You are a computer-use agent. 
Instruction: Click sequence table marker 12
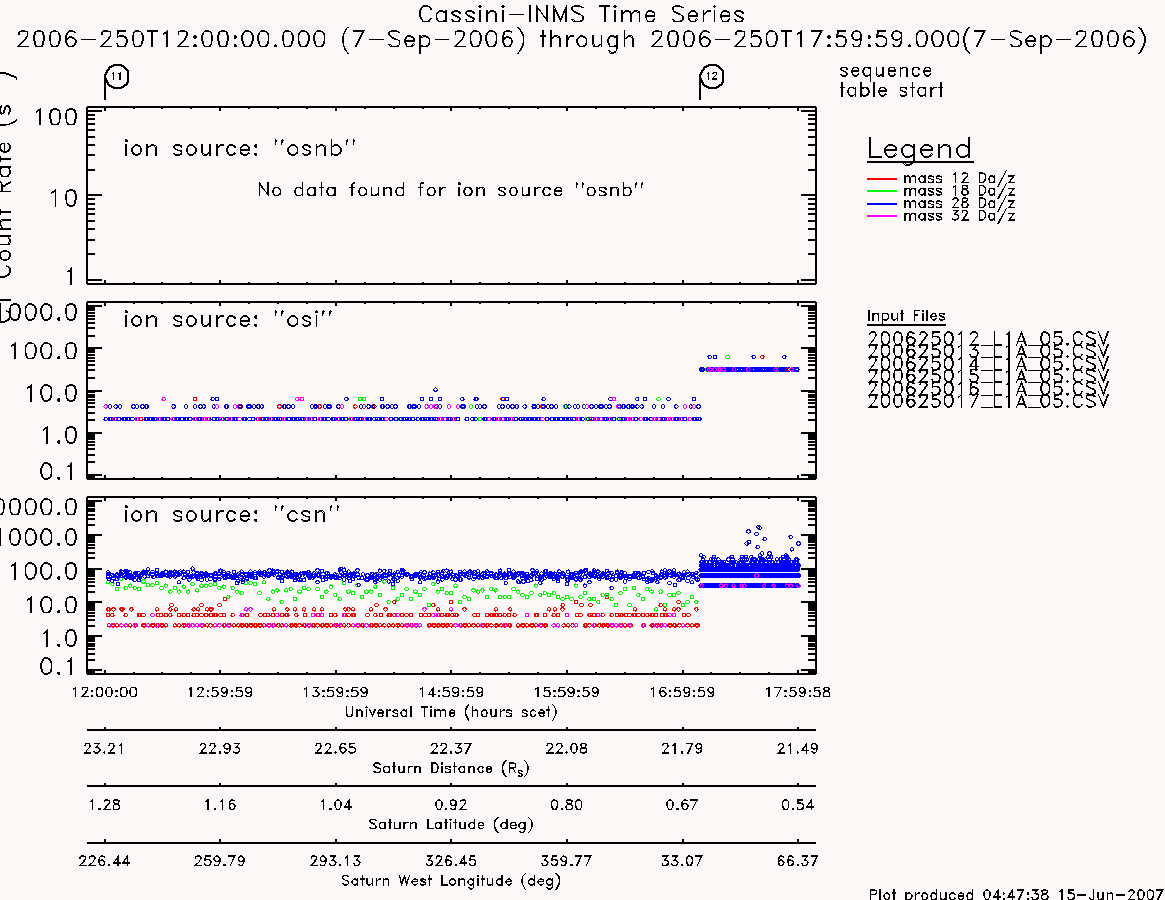pyautogui.click(x=712, y=77)
